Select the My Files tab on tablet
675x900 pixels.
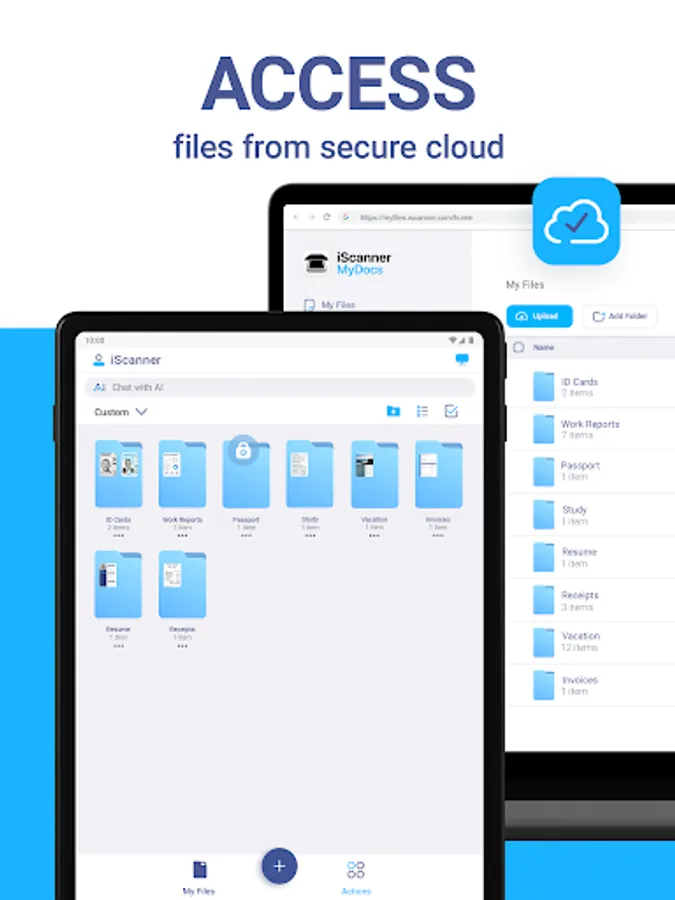click(199, 878)
